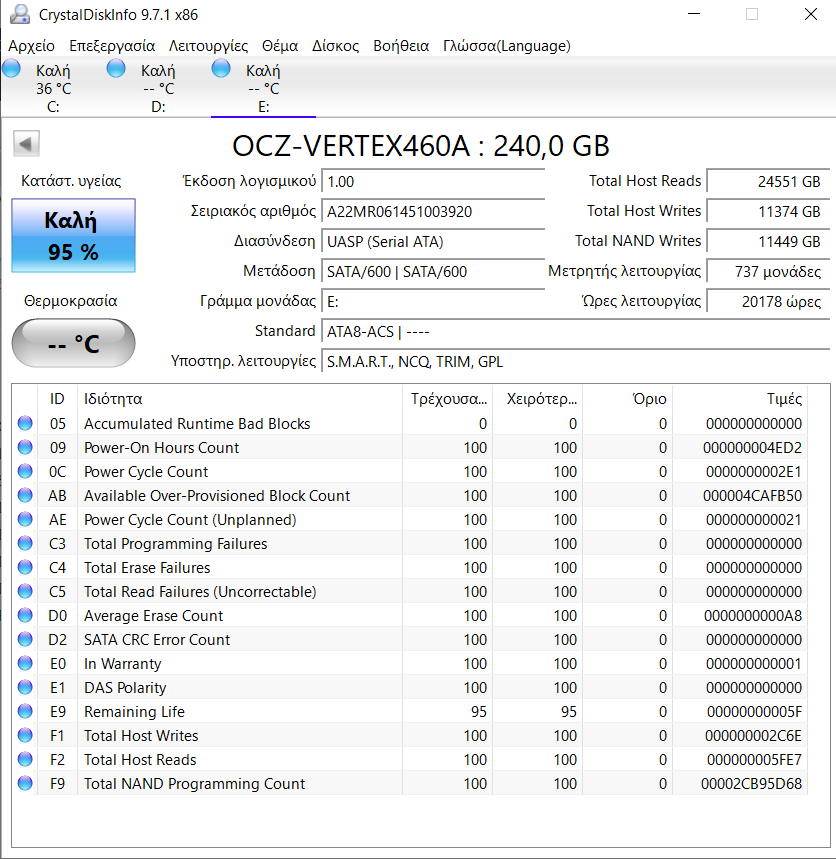Click the previous disk arrow button
Image resolution: width=836 pixels, height=859 pixels.
26,144
